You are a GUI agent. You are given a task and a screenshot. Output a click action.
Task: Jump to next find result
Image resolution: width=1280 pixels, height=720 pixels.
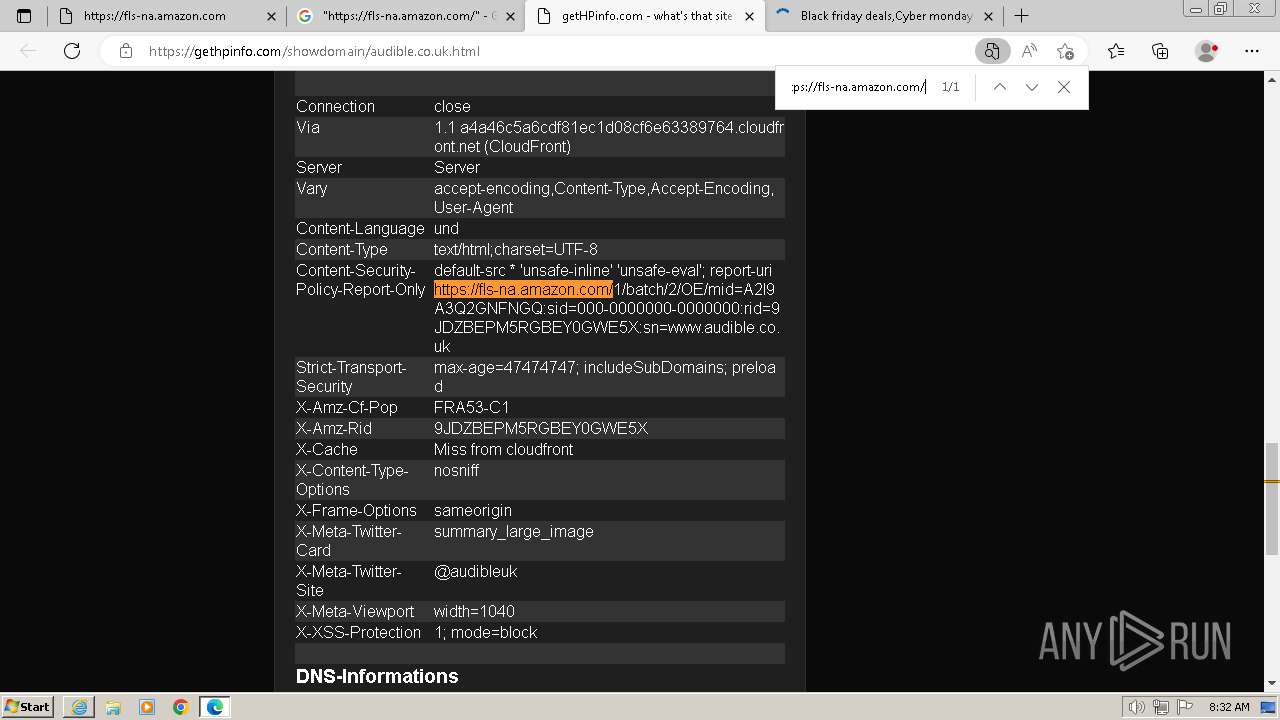(x=1031, y=87)
